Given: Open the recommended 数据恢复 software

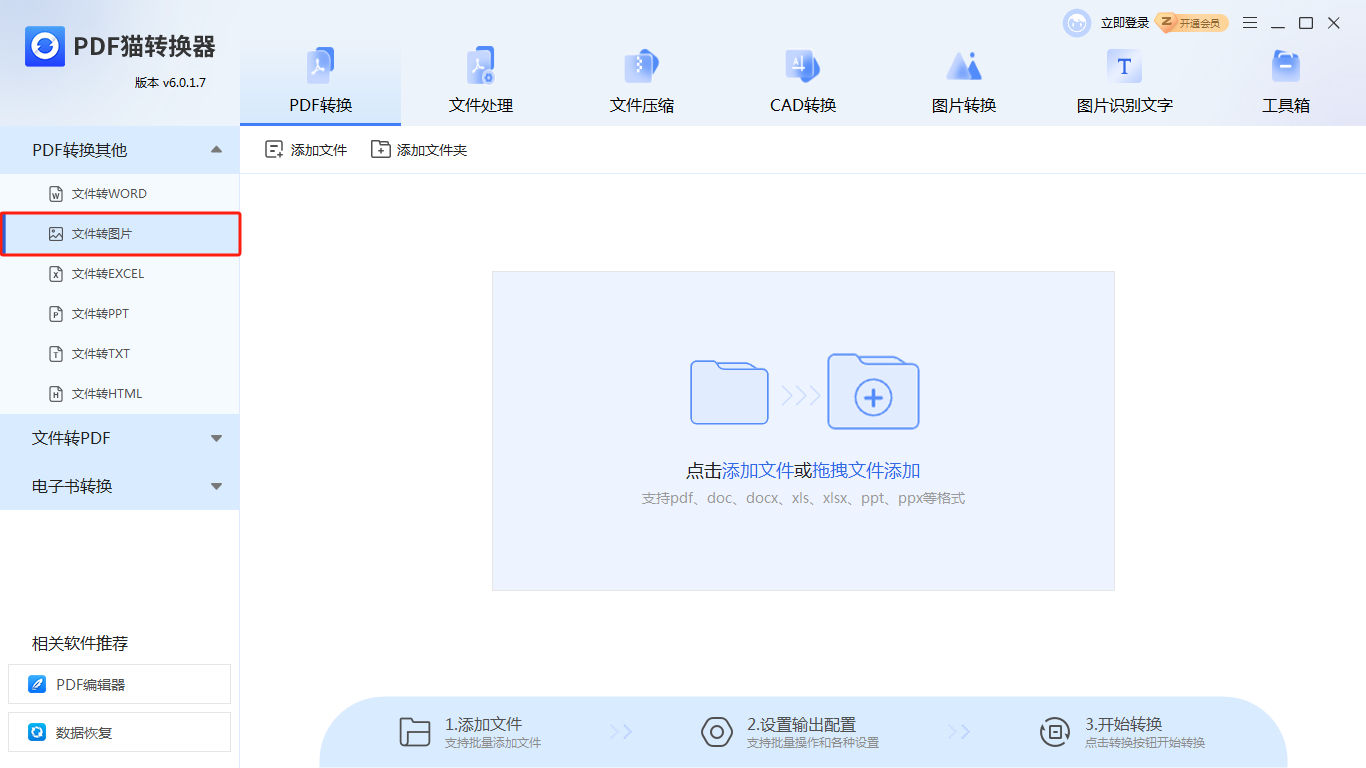Looking at the screenshot, I should click(119, 732).
